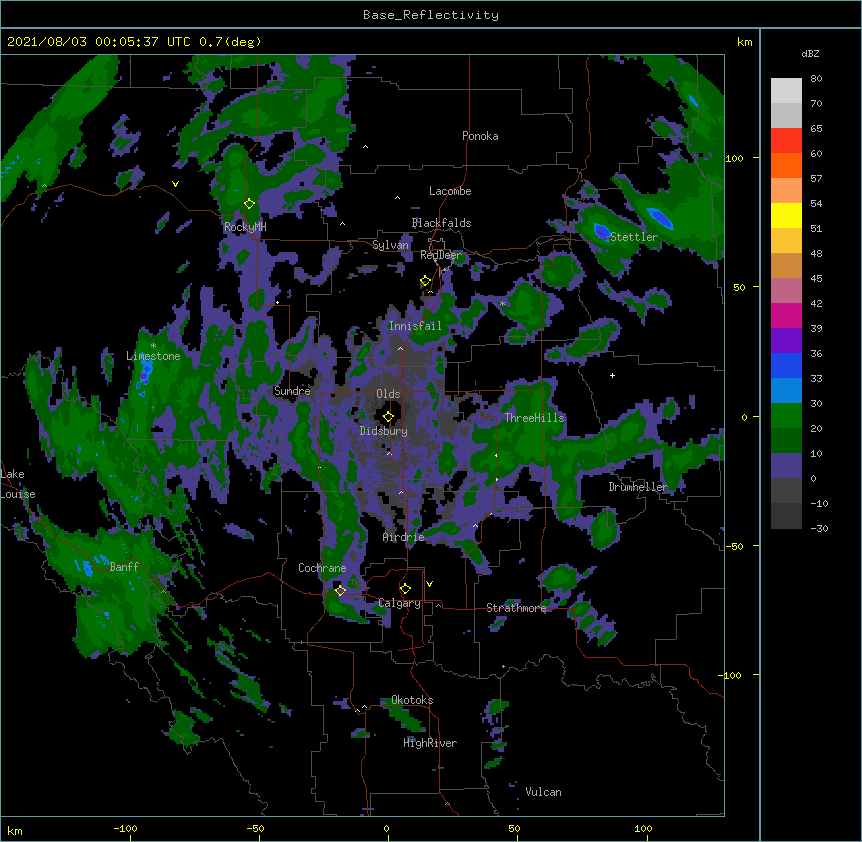This screenshot has width=862, height=842.
Task: Click the yellow v marker northwest of RockyMH
Action: (175, 184)
